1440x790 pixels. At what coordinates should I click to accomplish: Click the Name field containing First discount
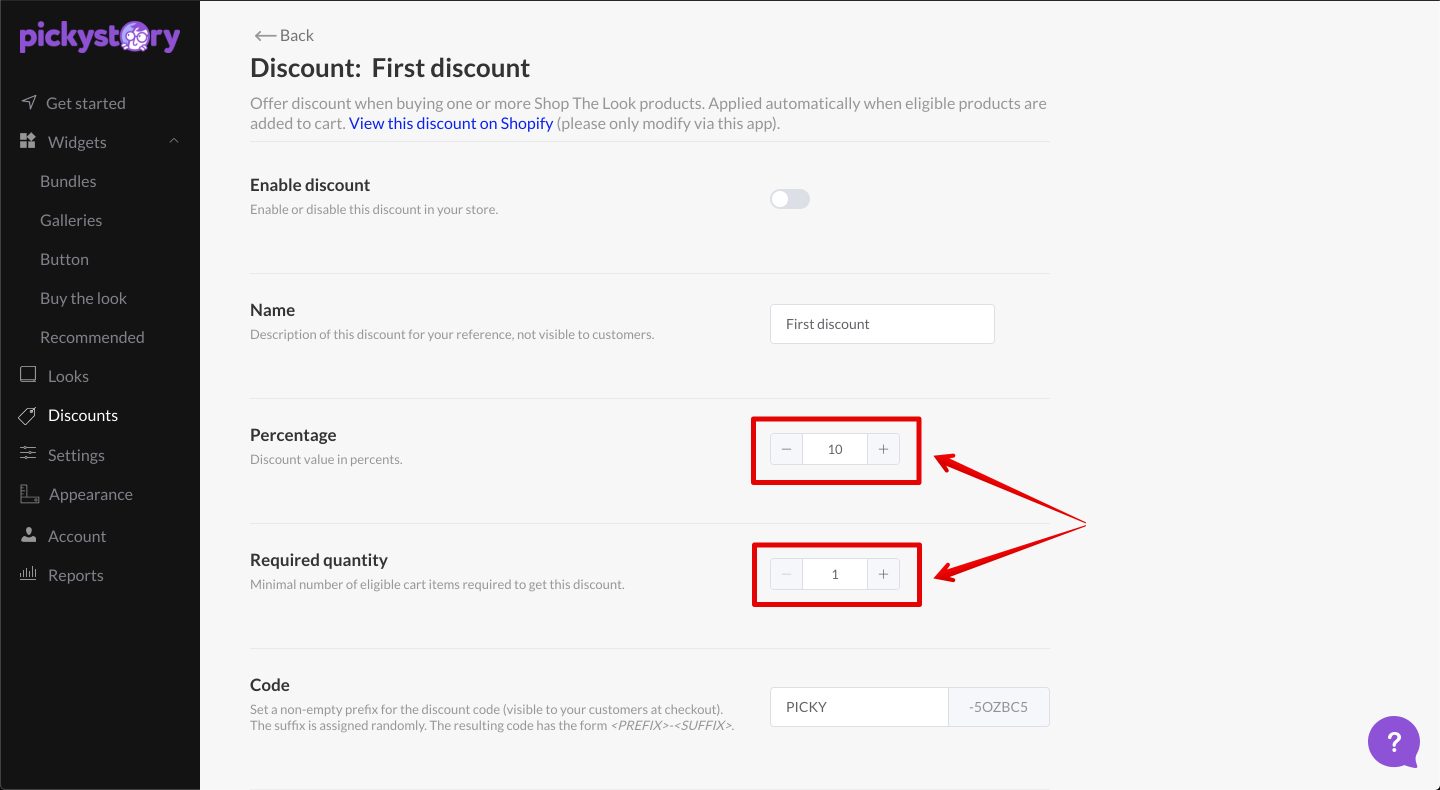click(x=882, y=324)
